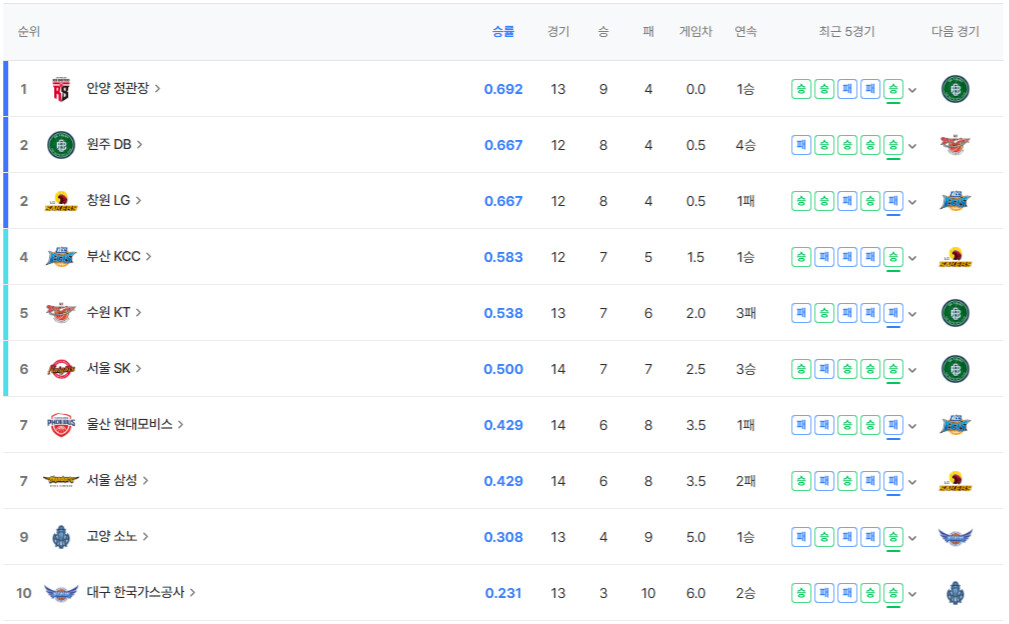Expand recent games for 수원 KT
Viewport: 1009px width, 624px height.
[912, 314]
